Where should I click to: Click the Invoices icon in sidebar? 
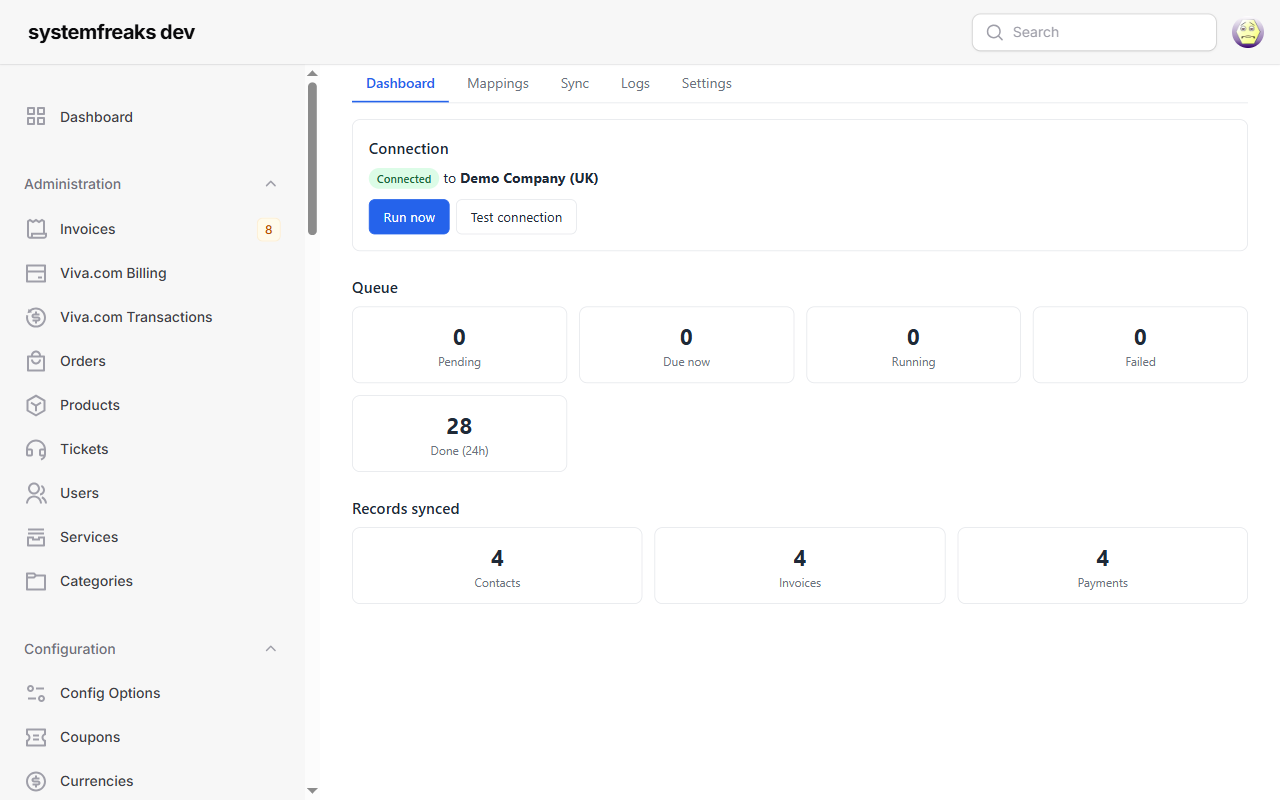pyautogui.click(x=36, y=229)
